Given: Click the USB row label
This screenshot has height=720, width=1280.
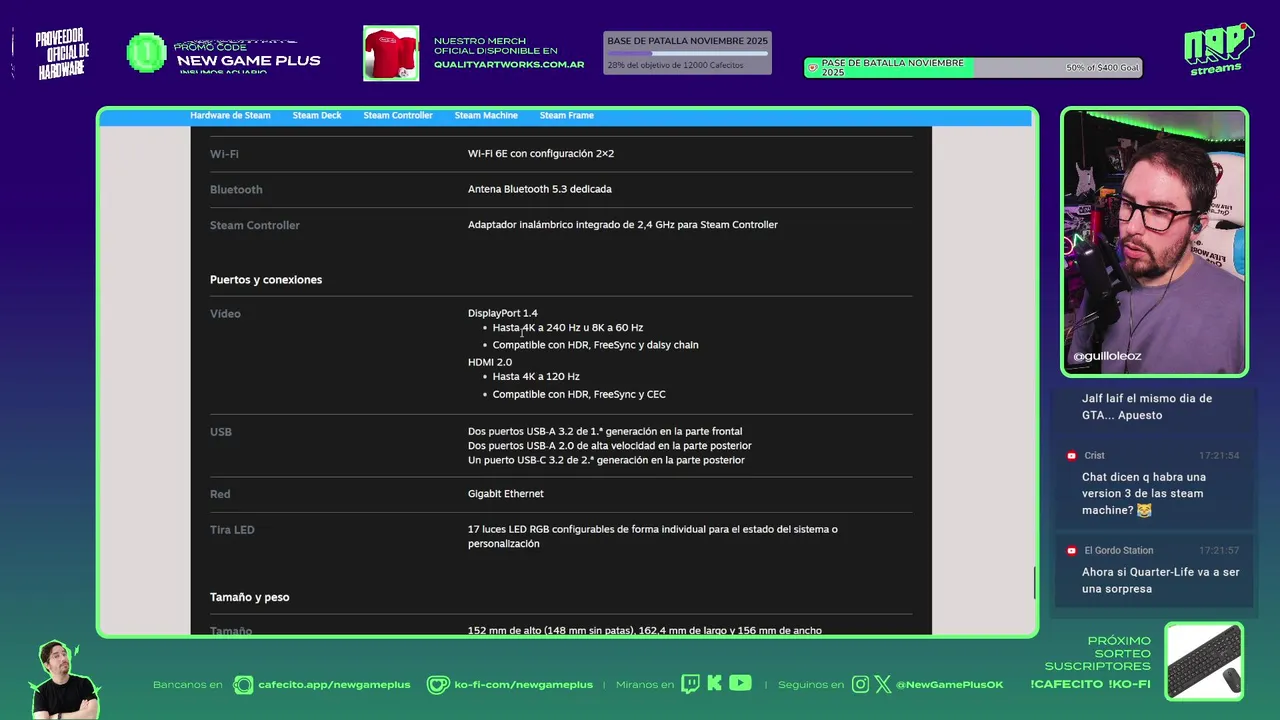Looking at the screenshot, I should pos(221,432).
